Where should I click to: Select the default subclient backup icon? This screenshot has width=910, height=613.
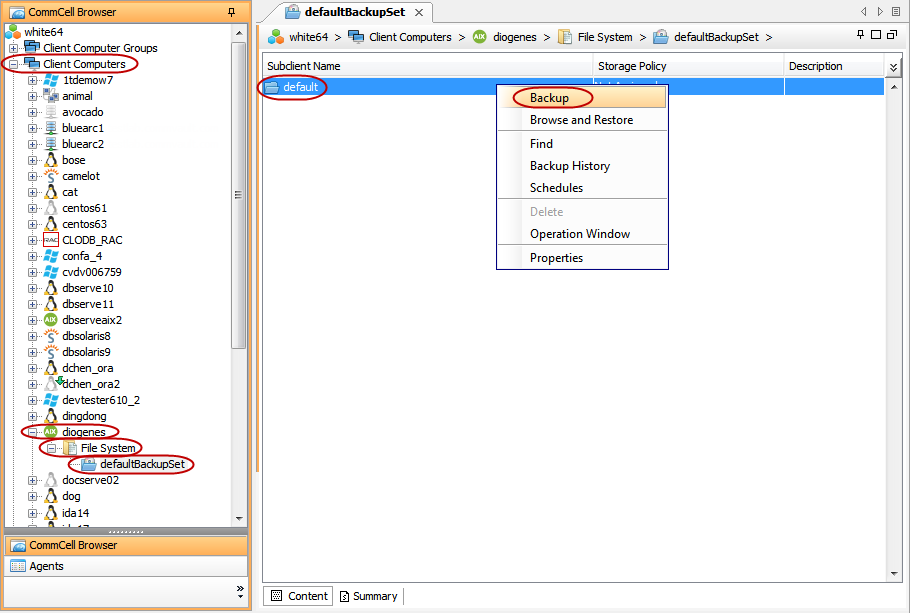point(272,87)
